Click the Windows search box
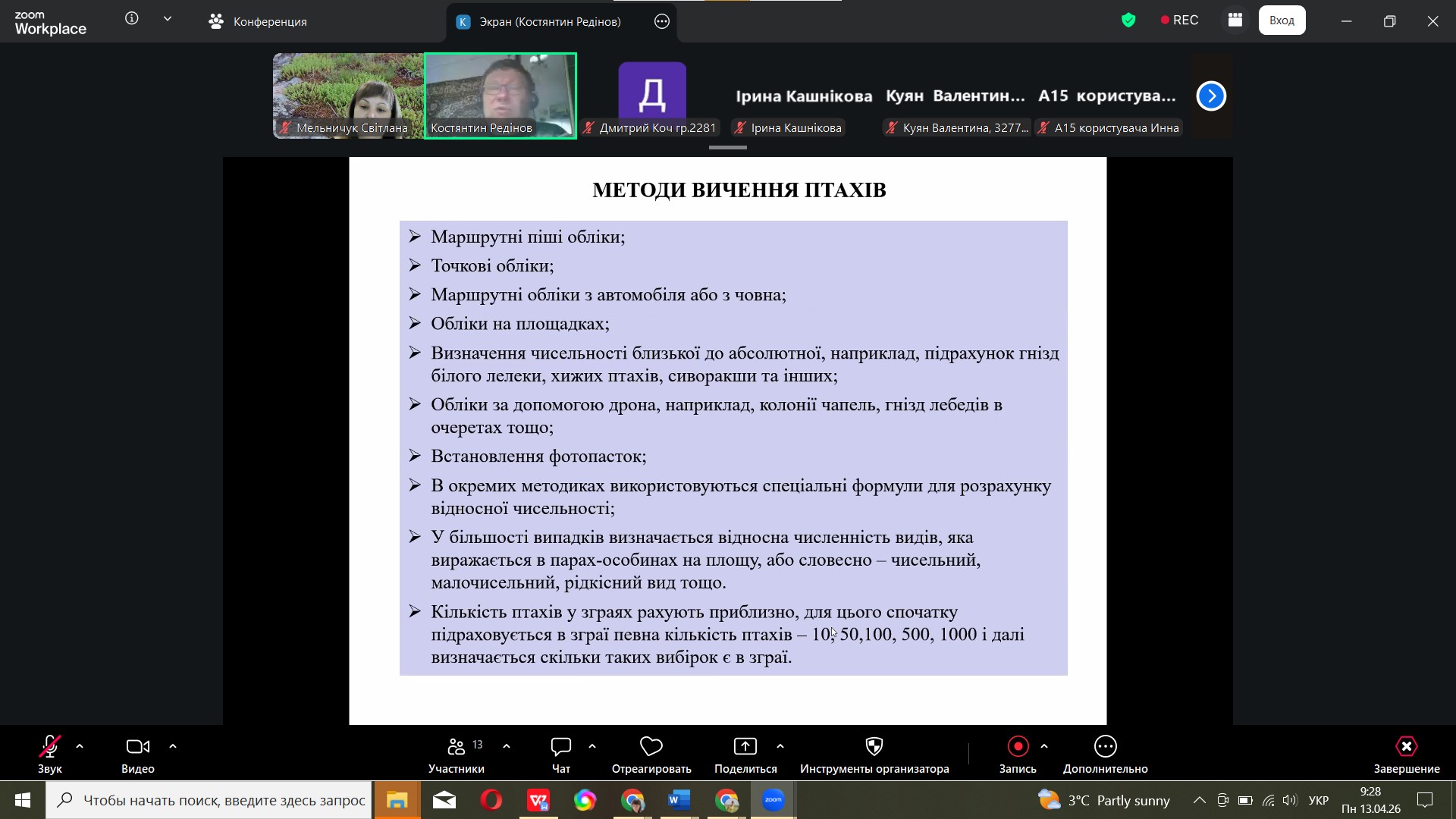Screen dimensions: 1456x819 click(x=212, y=800)
